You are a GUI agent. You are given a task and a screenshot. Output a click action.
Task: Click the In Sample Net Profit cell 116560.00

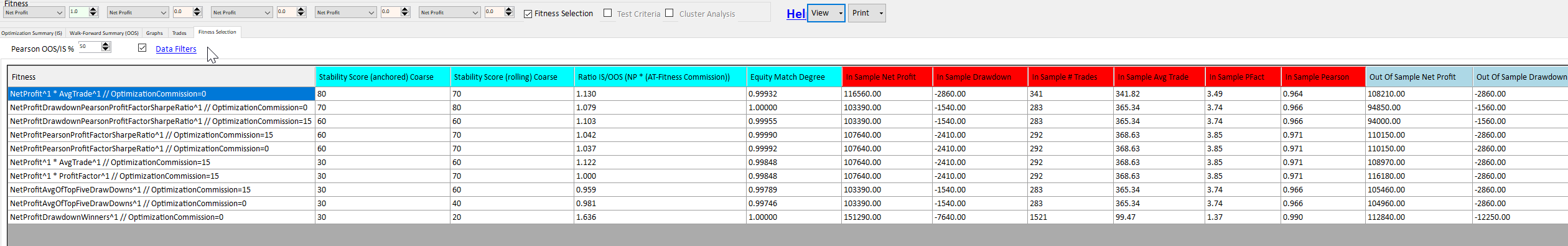click(887, 94)
